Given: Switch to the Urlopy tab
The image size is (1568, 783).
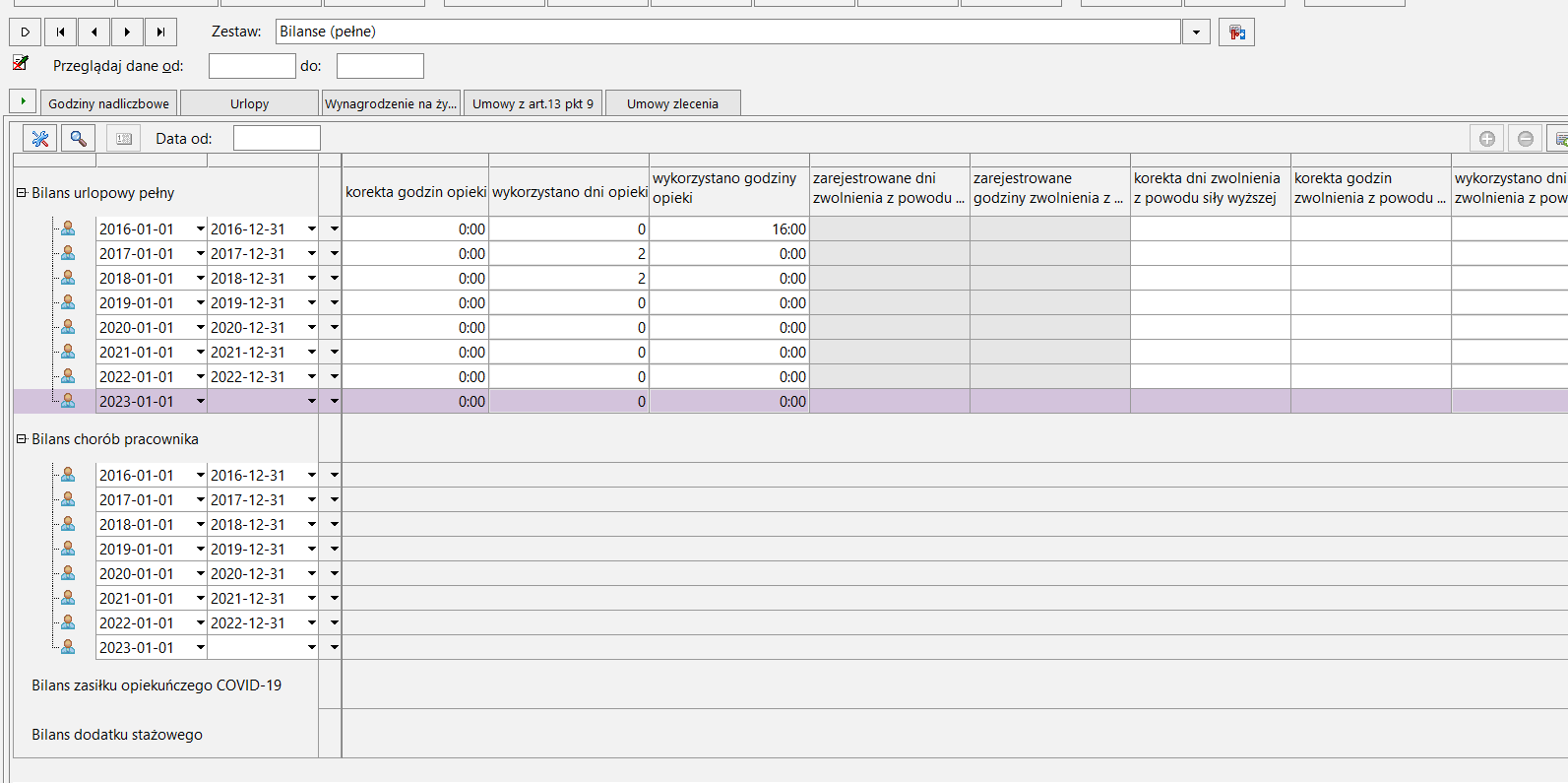Looking at the screenshot, I should (250, 103).
